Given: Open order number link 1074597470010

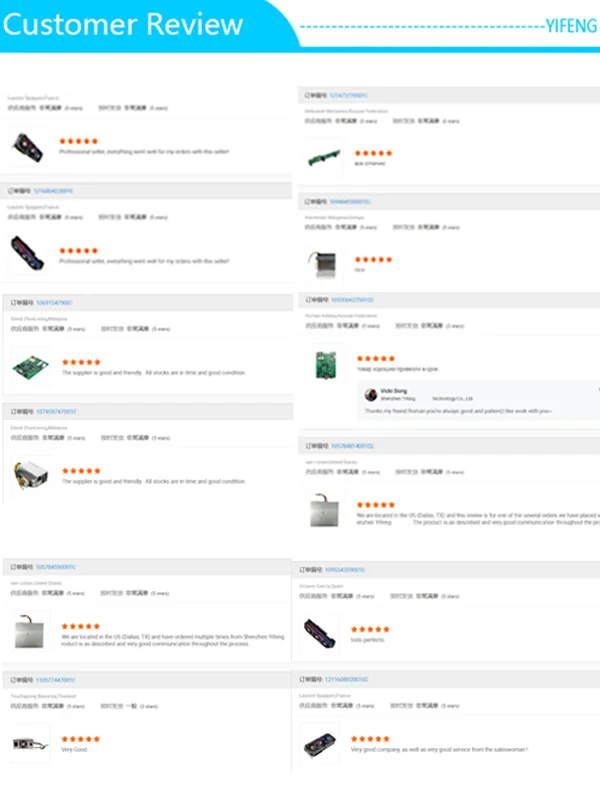Looking at the screenshot, I should tap(56, 411).
